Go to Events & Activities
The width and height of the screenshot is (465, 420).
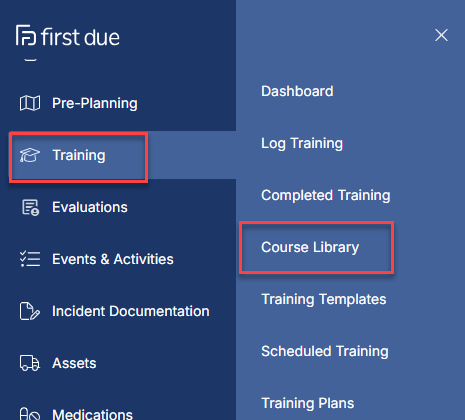click(x=113, y=259)
